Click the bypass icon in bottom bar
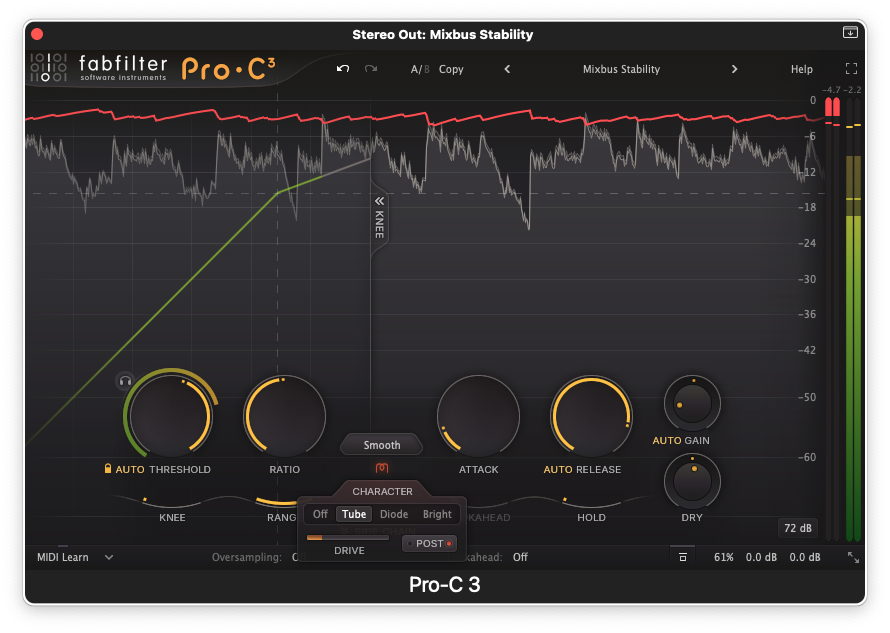Viewport: 890px width, 633px height. 682,557
